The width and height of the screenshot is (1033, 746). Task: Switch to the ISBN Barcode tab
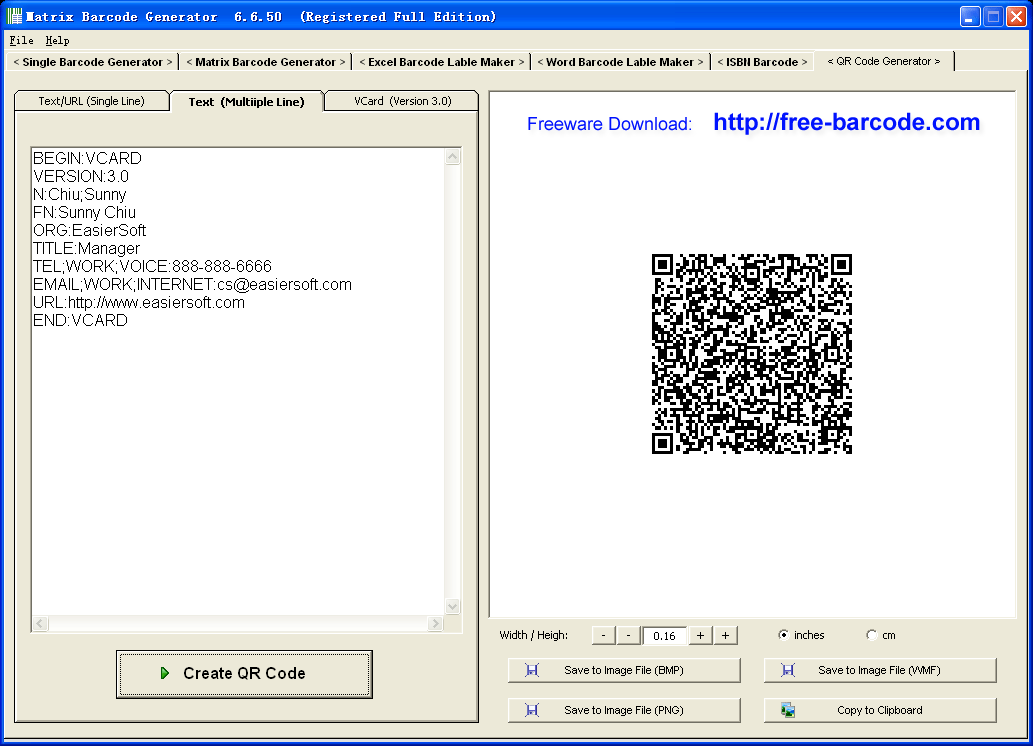click(x=762, y=62)
